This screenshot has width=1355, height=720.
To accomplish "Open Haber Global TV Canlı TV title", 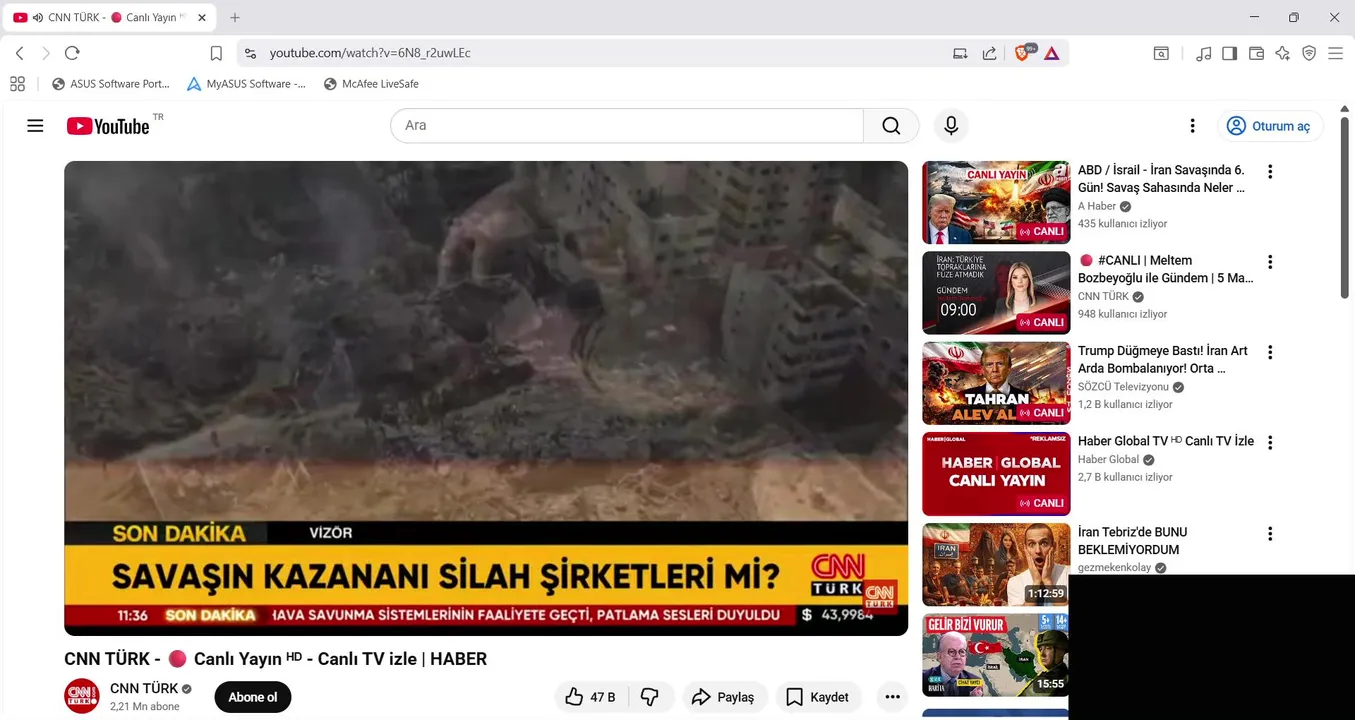I will pyautogui.click(x=1166, y=441).
